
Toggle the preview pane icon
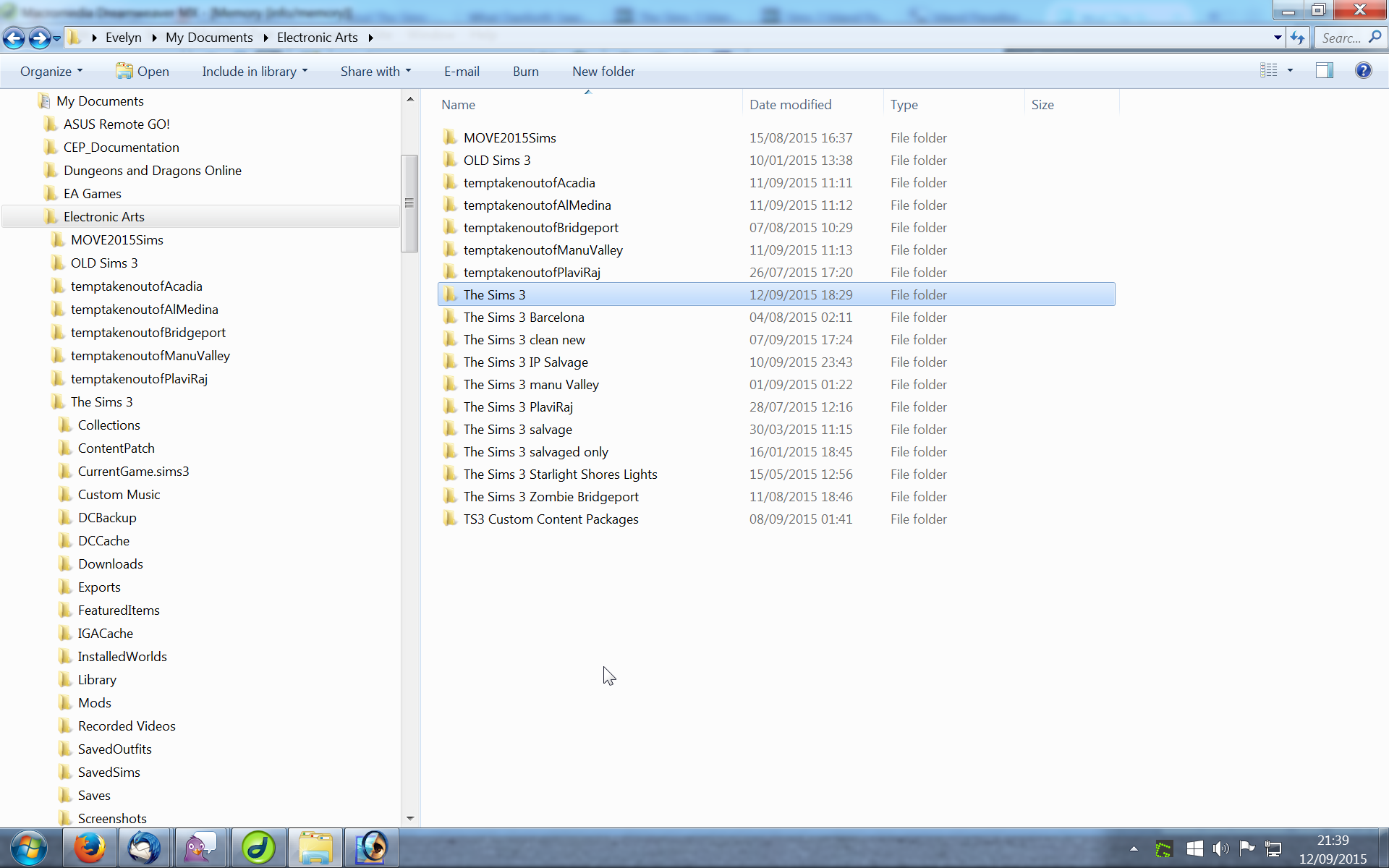1324,70
